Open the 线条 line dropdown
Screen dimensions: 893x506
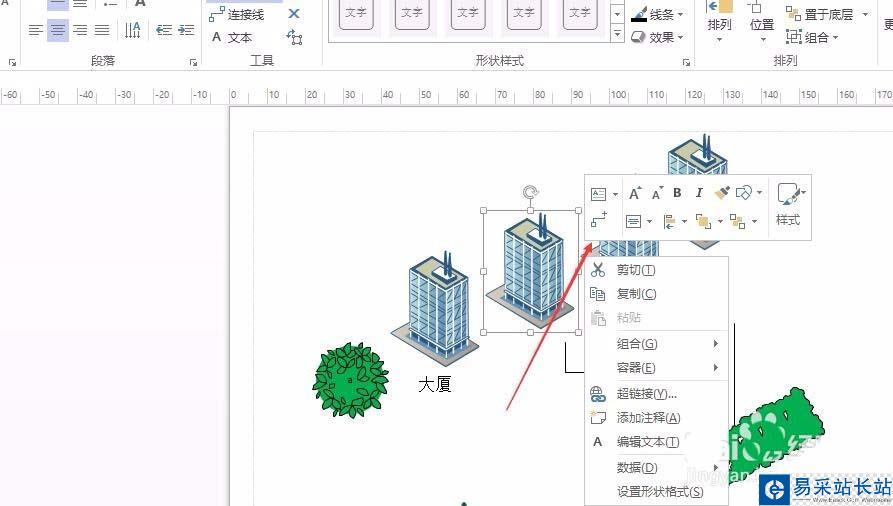(657, 15)
